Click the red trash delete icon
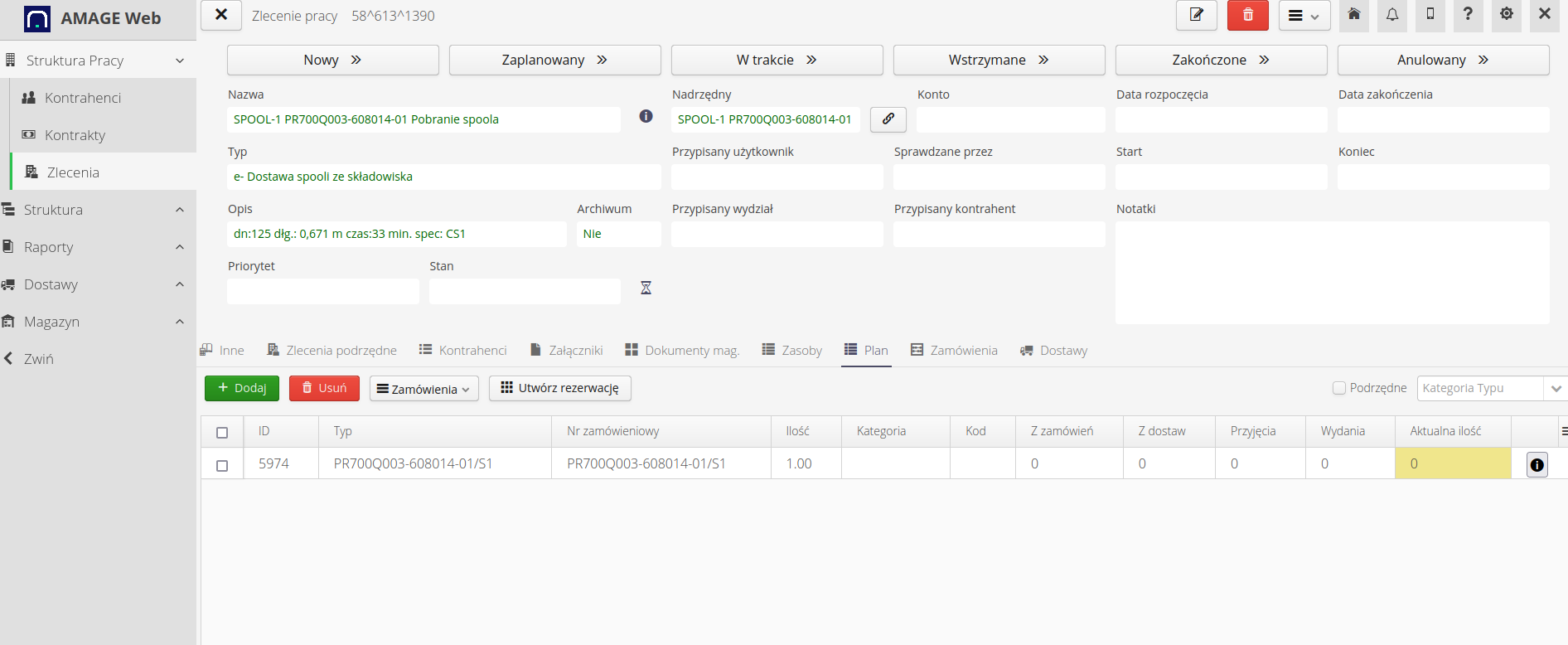Viewport: 1568px width, 645px height. click(x=1247, y=15)
